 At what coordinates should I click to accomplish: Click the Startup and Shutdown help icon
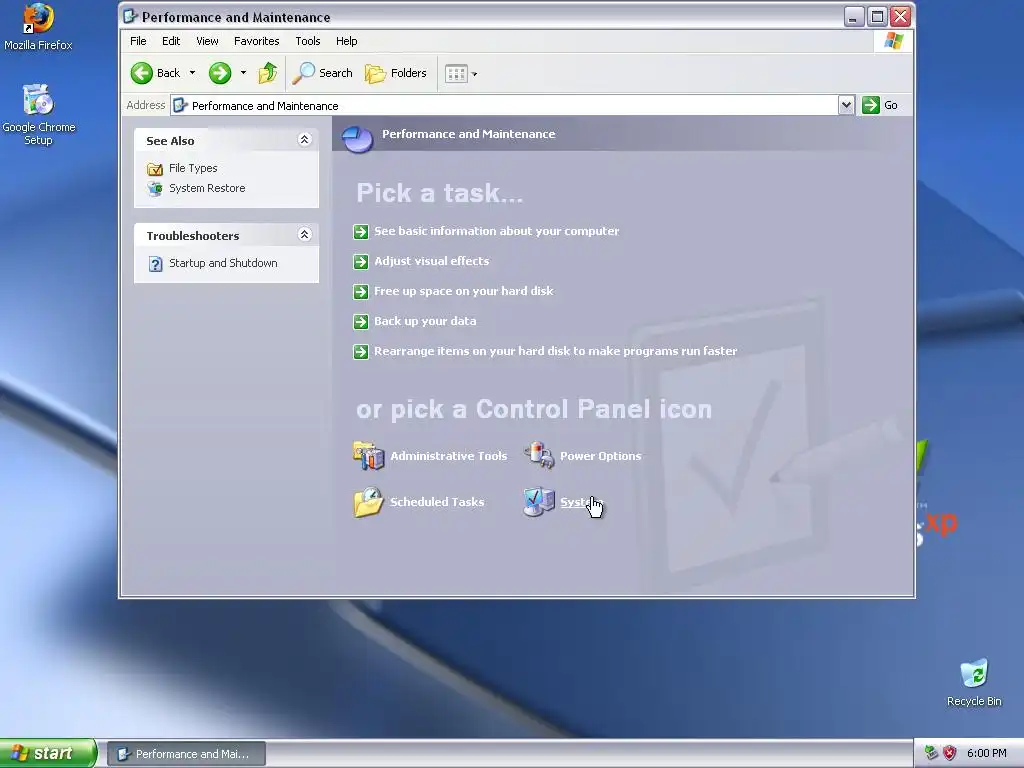(155, 264)
